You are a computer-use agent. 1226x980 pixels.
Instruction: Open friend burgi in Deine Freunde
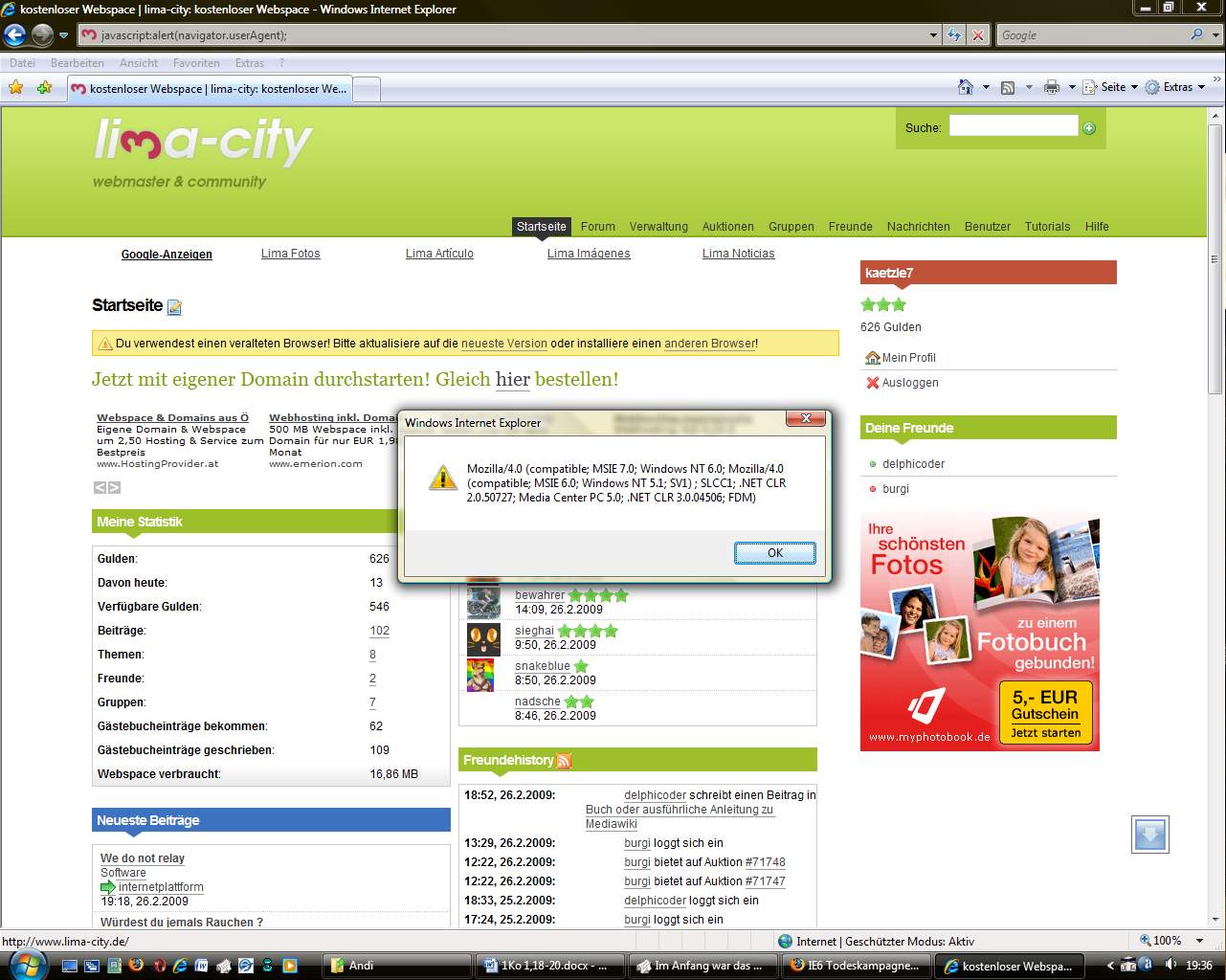(896, 489)
